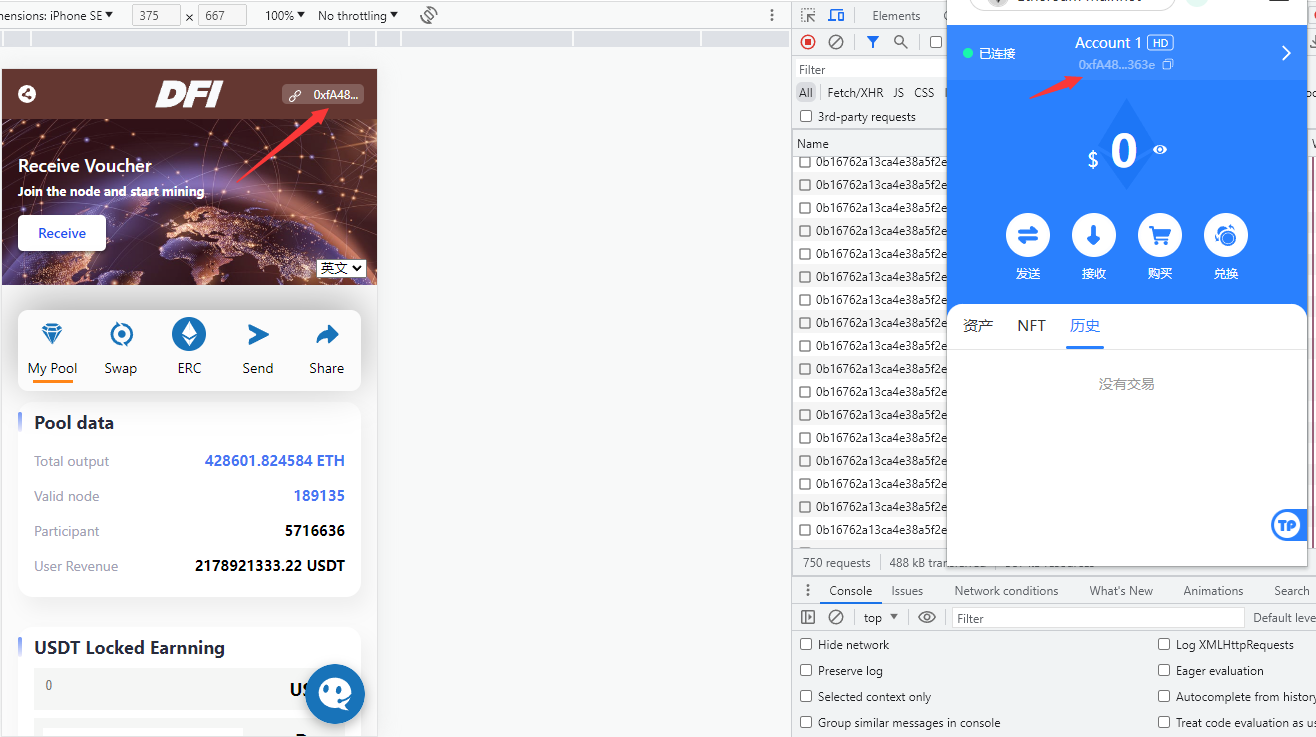Image resolution: width=1316 pixels, height=737 pixels.
Task: Copy the wallet address 0xfA48...363e
Action: (1168, 65)
